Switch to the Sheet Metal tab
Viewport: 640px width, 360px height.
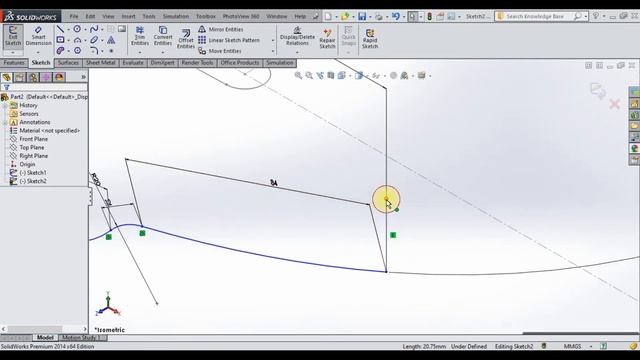[x=100, y=63]
